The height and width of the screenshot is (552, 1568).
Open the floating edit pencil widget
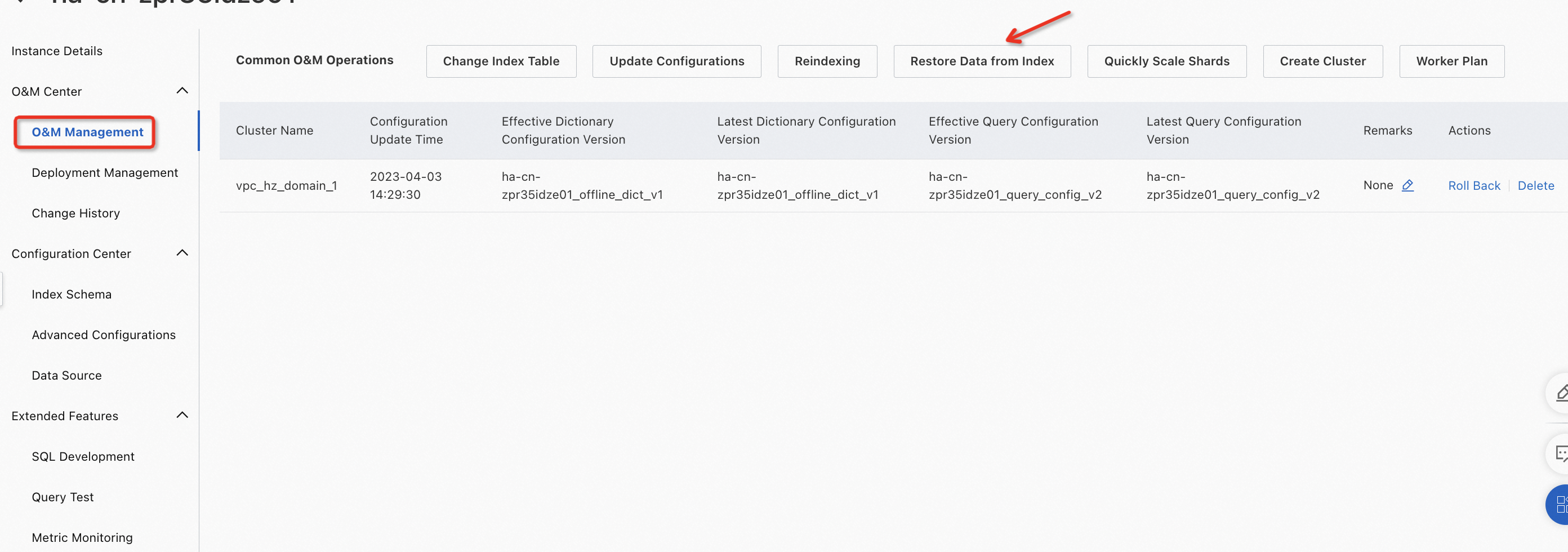1558,393
